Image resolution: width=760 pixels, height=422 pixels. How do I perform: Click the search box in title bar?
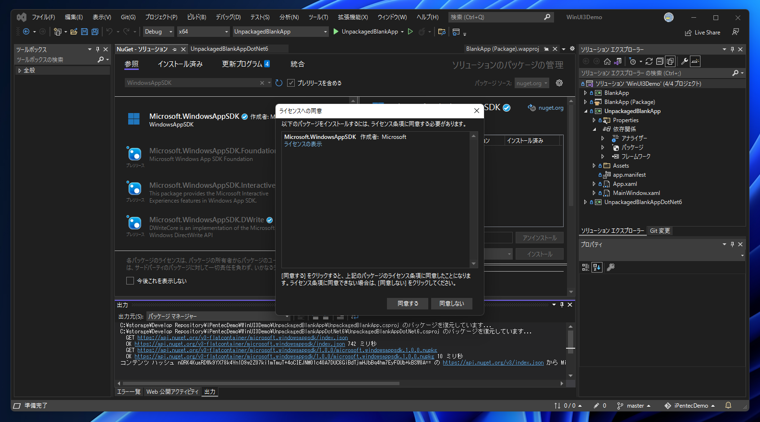click(x=500, y=17)
